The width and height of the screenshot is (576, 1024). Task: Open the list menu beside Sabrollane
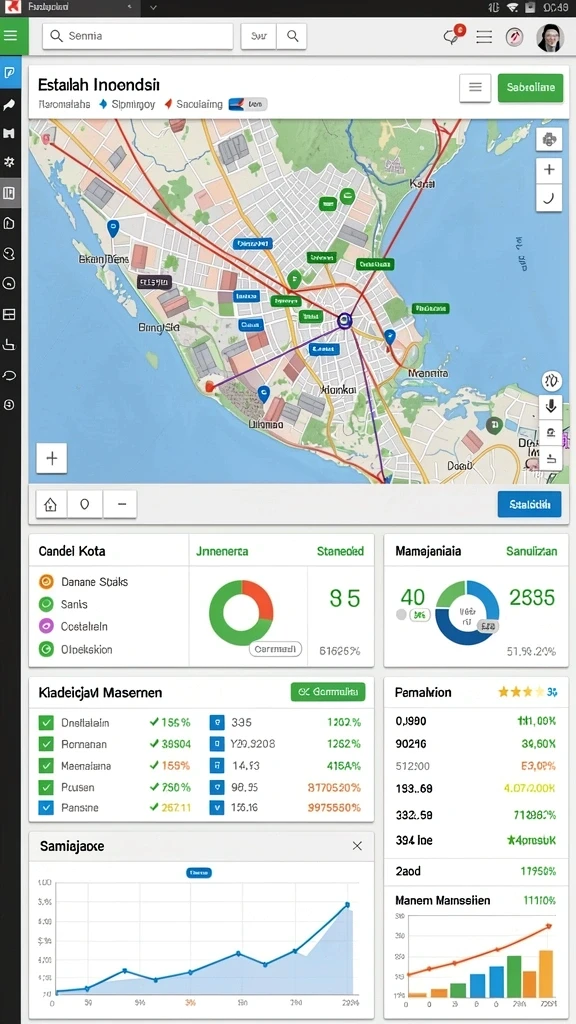475,88
